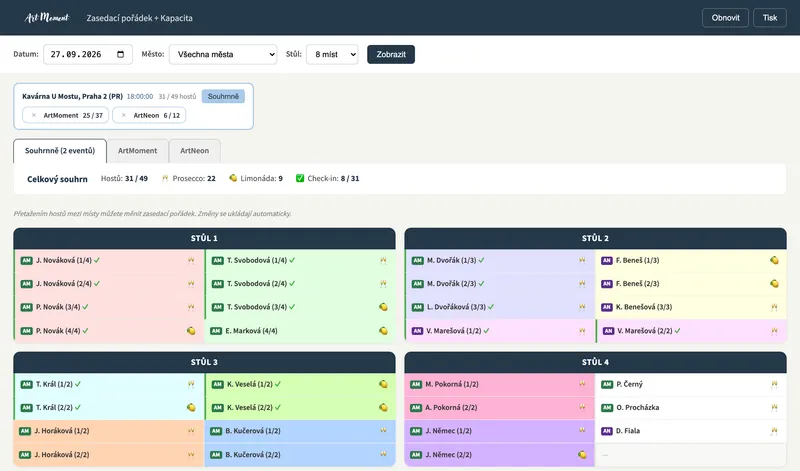Click lemonade icon for J. Němec (2/2)
800x471 pixels.
click(582, 454)
